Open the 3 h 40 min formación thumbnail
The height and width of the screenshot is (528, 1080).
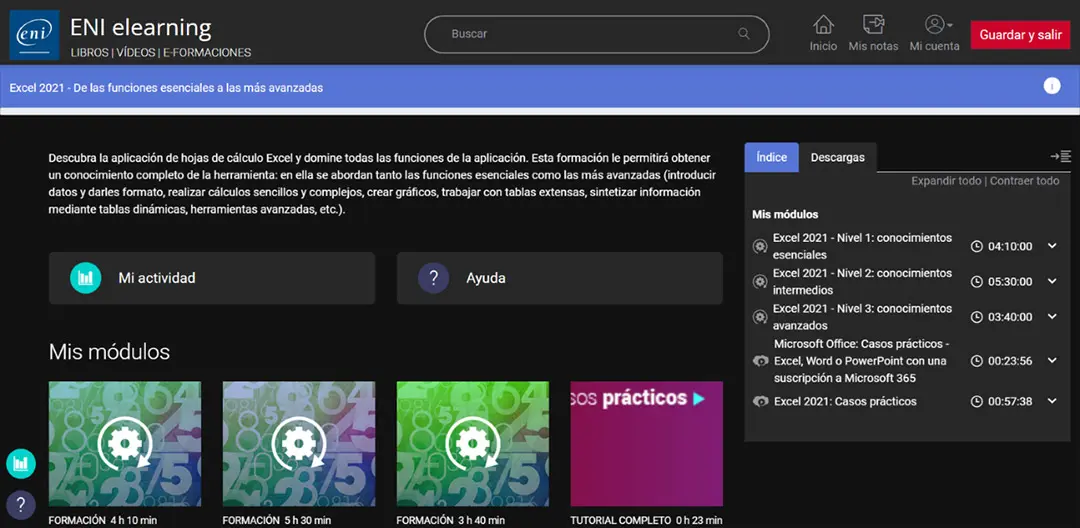pos(472,444)
